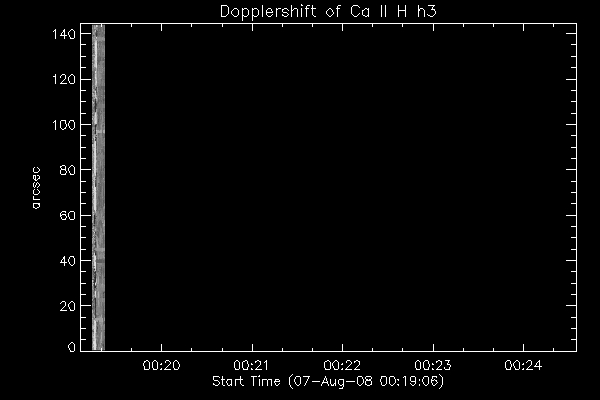600x400 pixels.
Task: Click the 'Start Time (07-Aug-08 00:19:06)' axis label
Action: pyautogui.click(x=328, y=382)
